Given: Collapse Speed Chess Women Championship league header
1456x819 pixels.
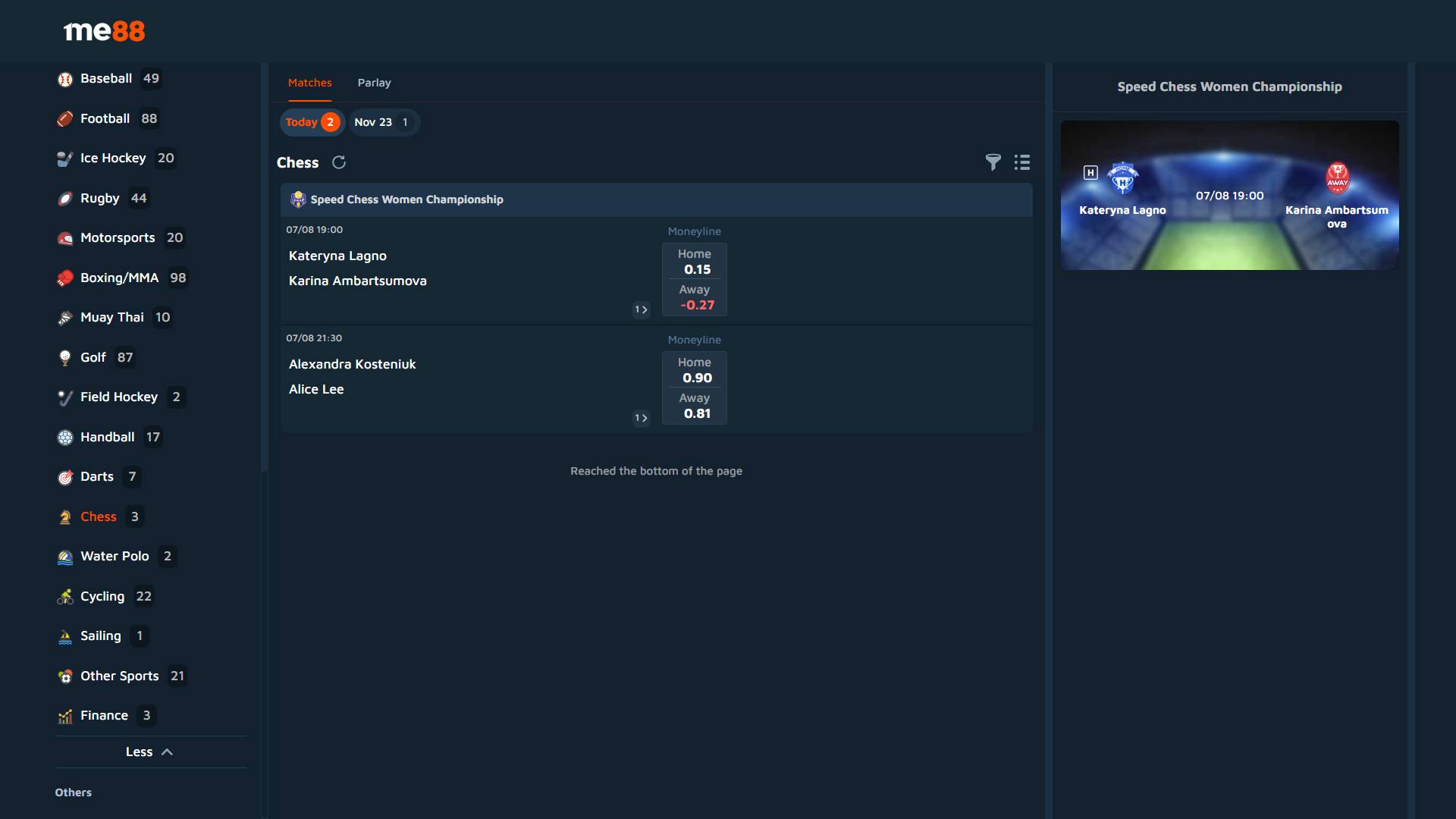Looking at the screenshot, I should [656, 199].
